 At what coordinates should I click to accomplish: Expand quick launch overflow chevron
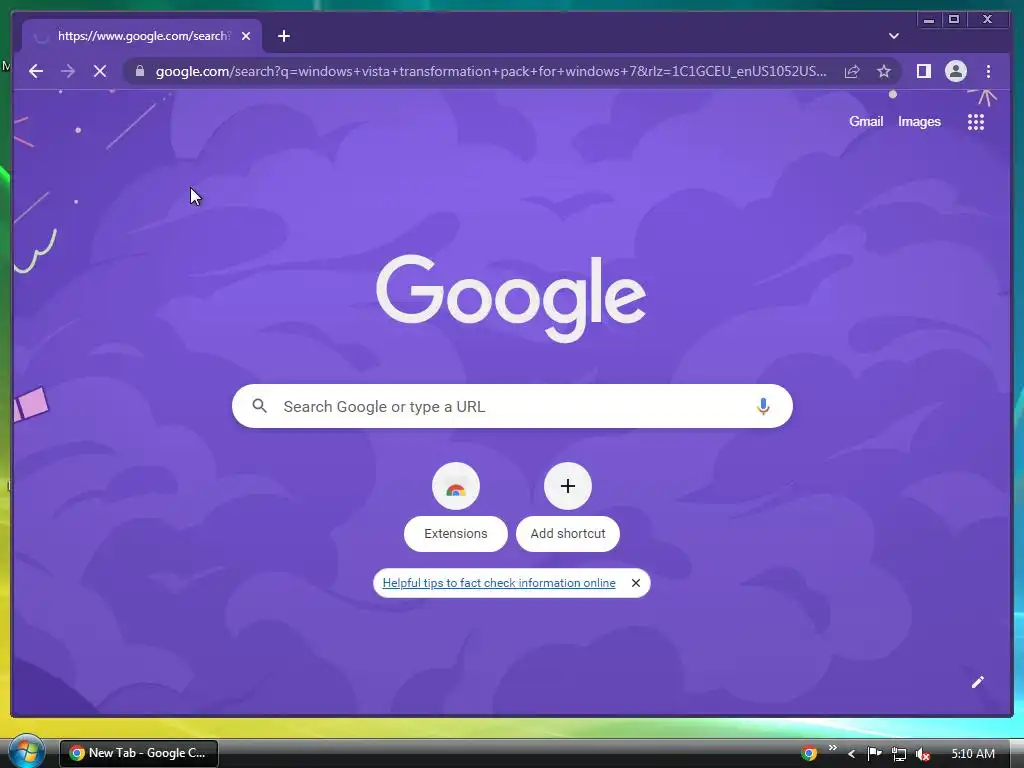click(833, 748)
